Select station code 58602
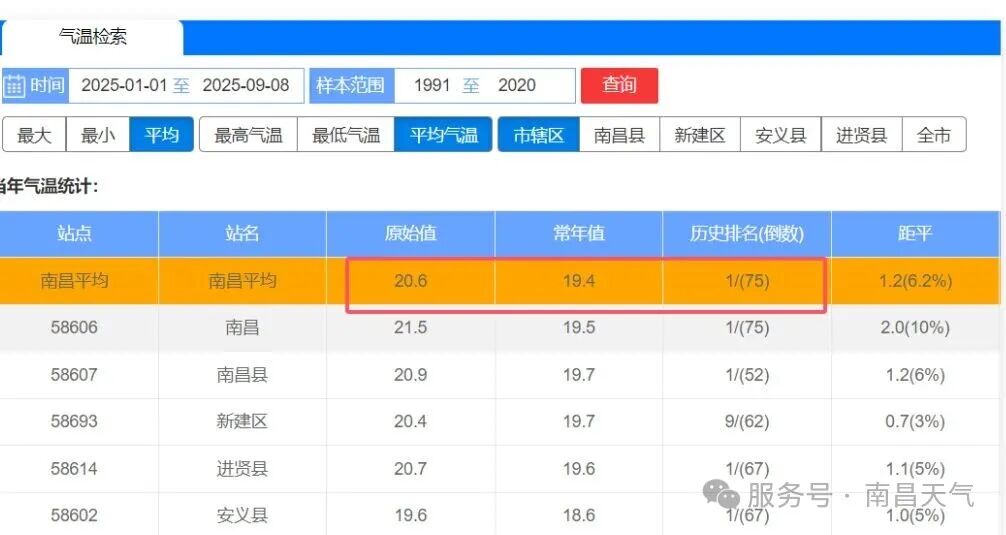The image size is (1006, 535). coord(74,516)
